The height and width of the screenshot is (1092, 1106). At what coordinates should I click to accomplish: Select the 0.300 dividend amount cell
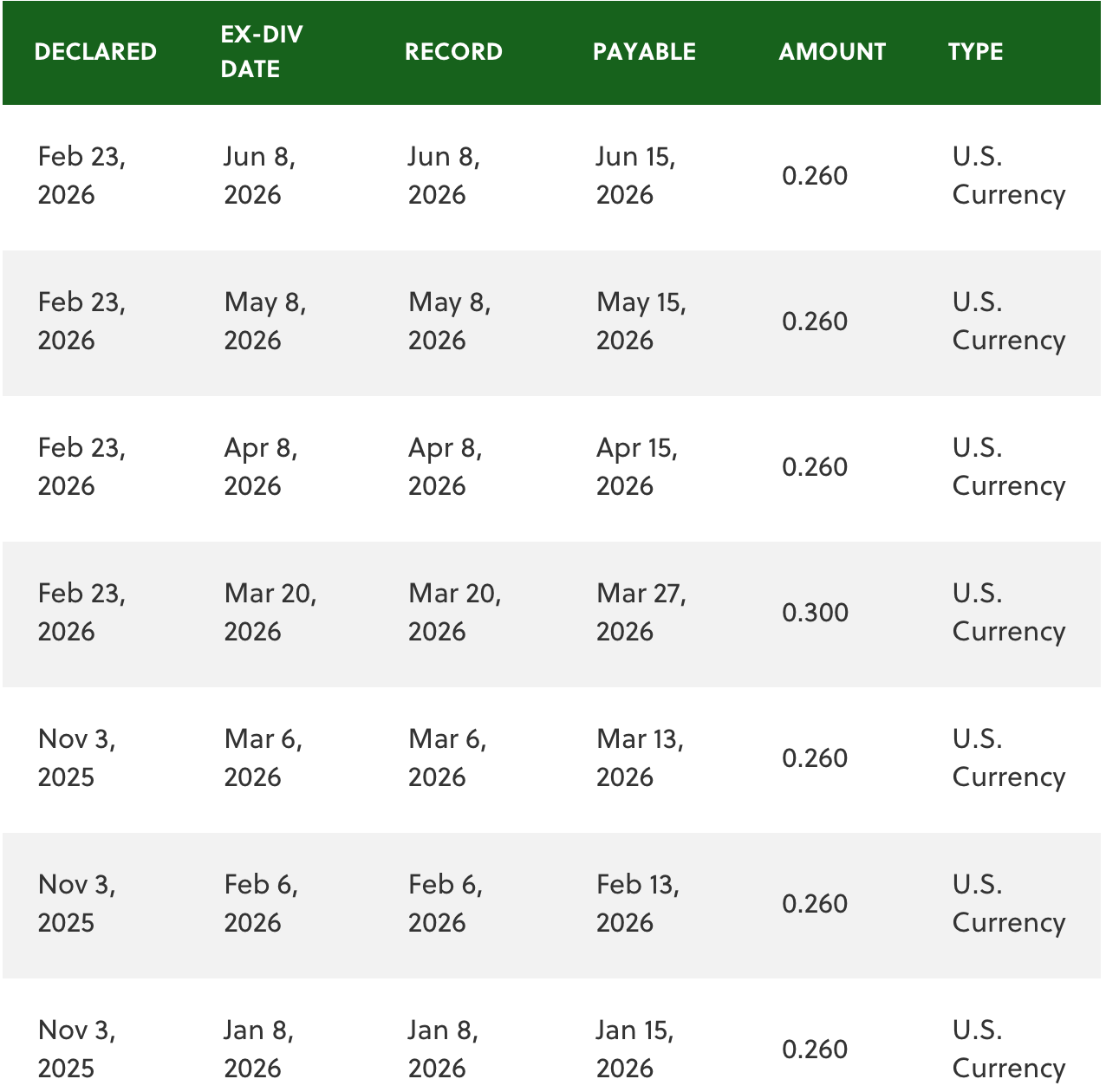[x=815, y=613]
